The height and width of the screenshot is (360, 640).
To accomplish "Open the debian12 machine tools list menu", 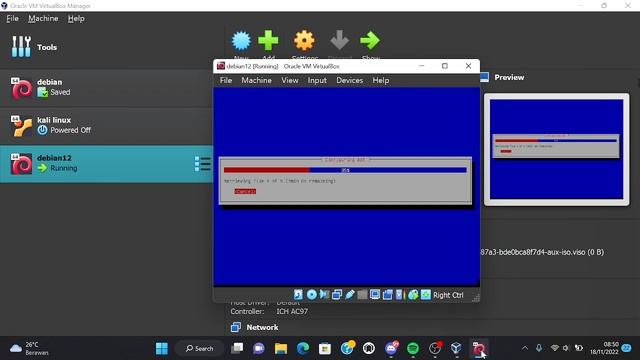I will (x=202, y=164).
